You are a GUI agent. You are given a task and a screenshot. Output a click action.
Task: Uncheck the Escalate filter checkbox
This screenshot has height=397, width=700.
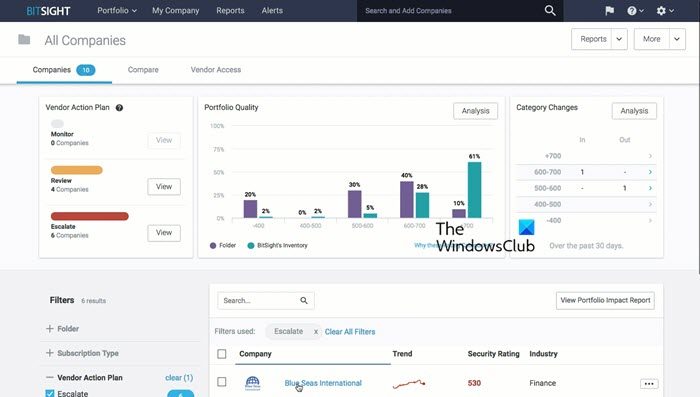[50, 393]
